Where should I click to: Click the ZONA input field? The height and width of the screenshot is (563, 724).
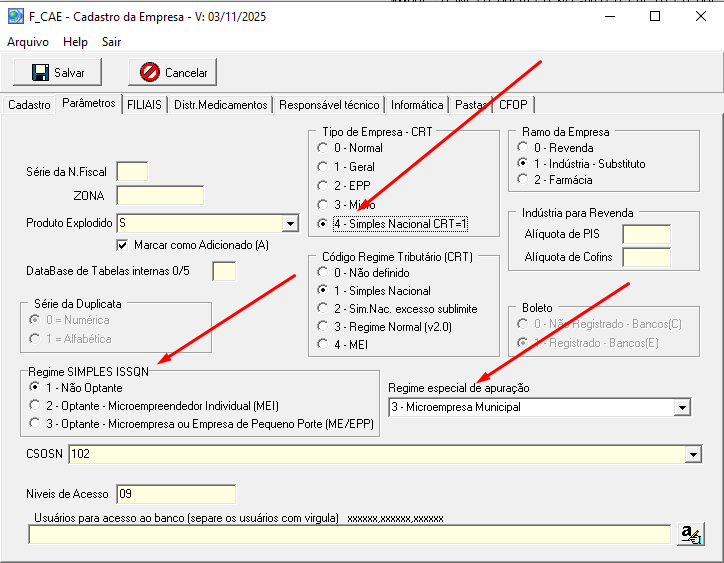(160, 195)
